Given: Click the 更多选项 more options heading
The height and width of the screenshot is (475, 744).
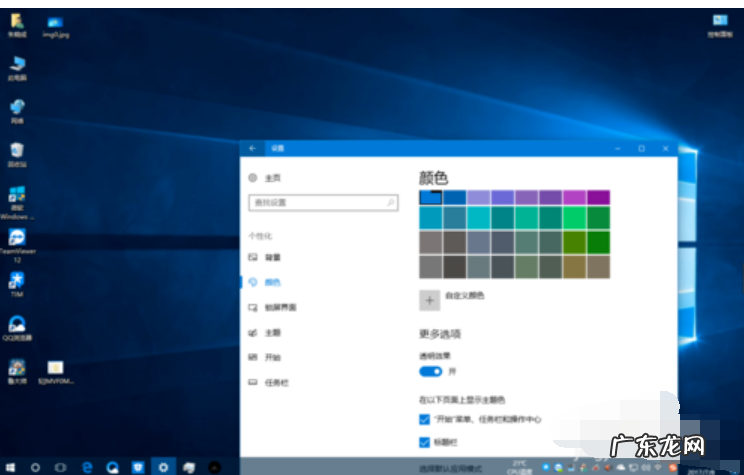Looking at the screenshot, I should 440,334.
